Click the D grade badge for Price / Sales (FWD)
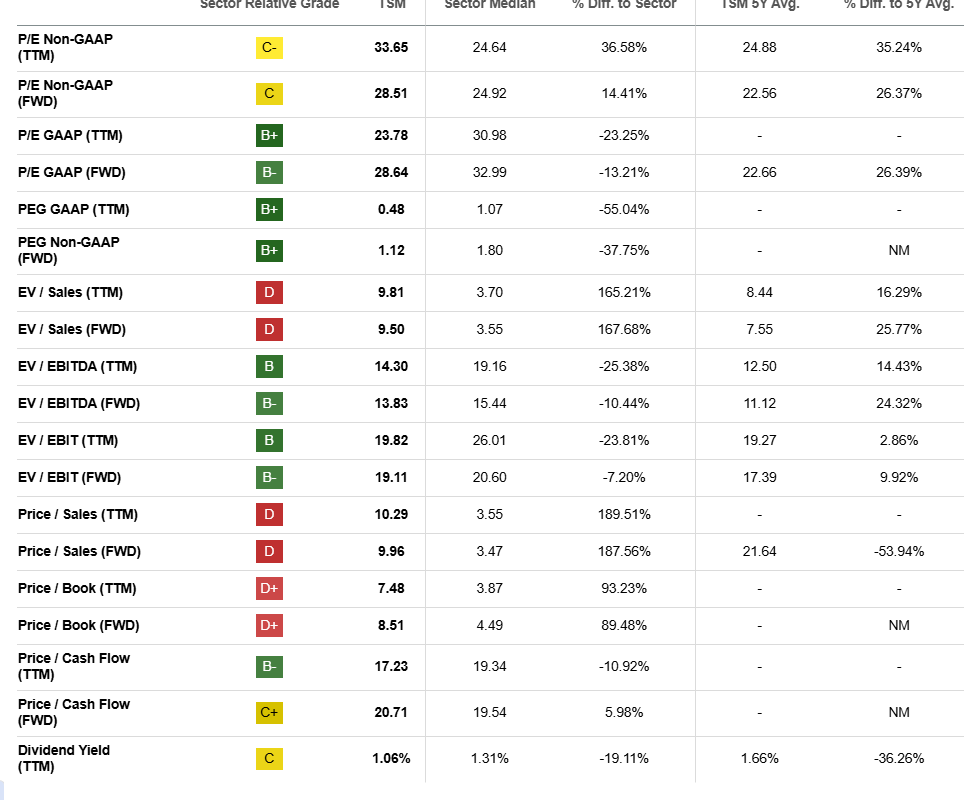 pyautogui.click(x=269, y=551)
